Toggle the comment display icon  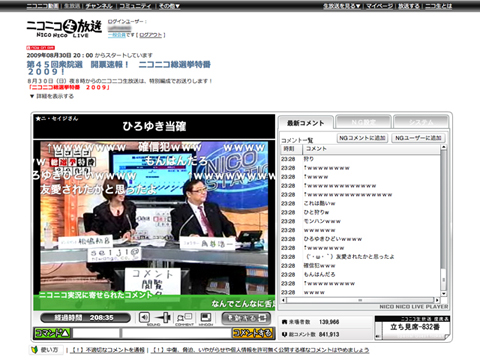(184, 318)
